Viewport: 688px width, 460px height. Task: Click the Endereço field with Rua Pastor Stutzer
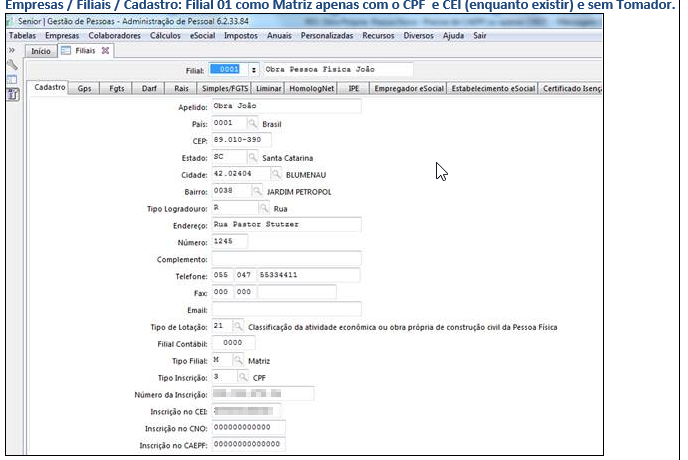286,225
